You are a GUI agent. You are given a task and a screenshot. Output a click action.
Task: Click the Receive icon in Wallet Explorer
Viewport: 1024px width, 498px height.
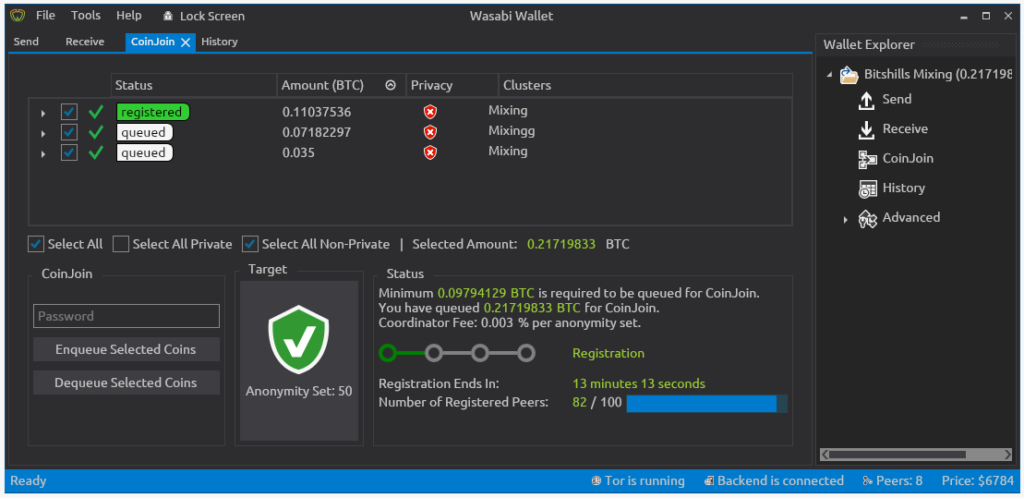[x=867, y=129]
